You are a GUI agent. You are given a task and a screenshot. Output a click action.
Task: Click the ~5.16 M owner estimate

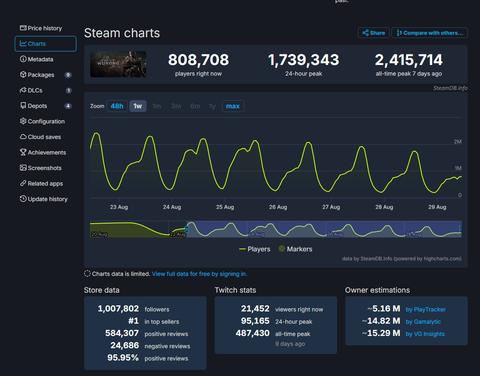tap(384, 309)
